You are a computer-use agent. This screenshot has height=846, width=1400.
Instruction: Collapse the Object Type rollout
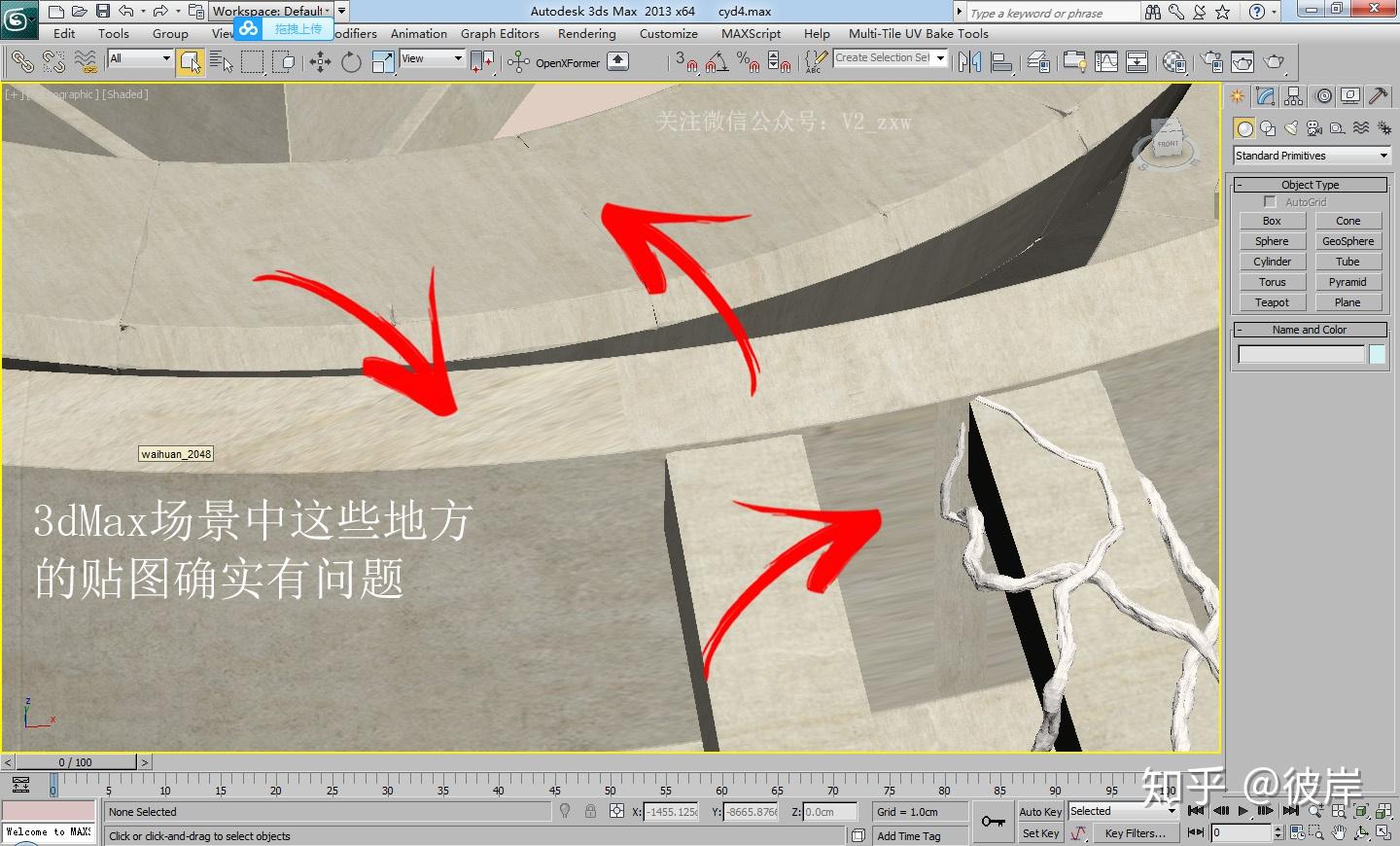[1310, 185]
